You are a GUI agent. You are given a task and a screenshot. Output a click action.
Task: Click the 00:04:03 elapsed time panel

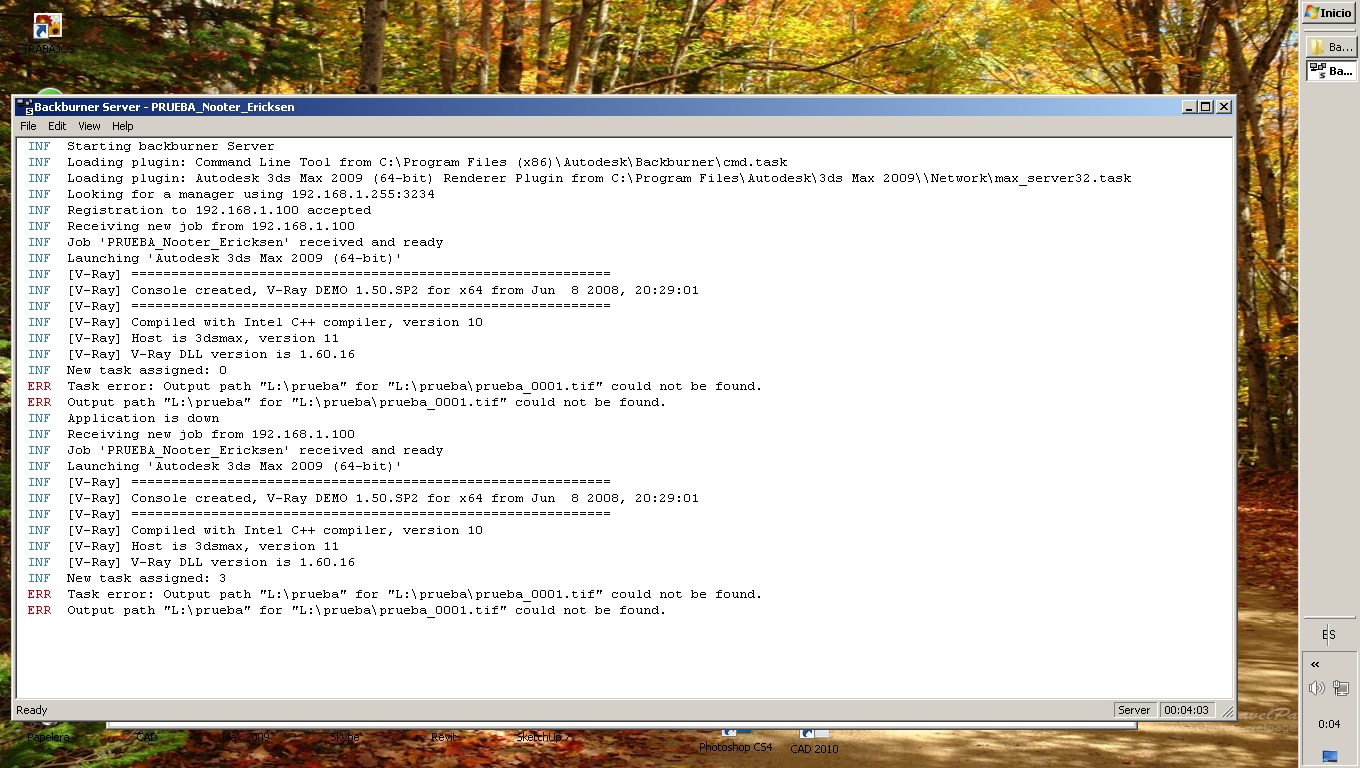click(1186, 710)
